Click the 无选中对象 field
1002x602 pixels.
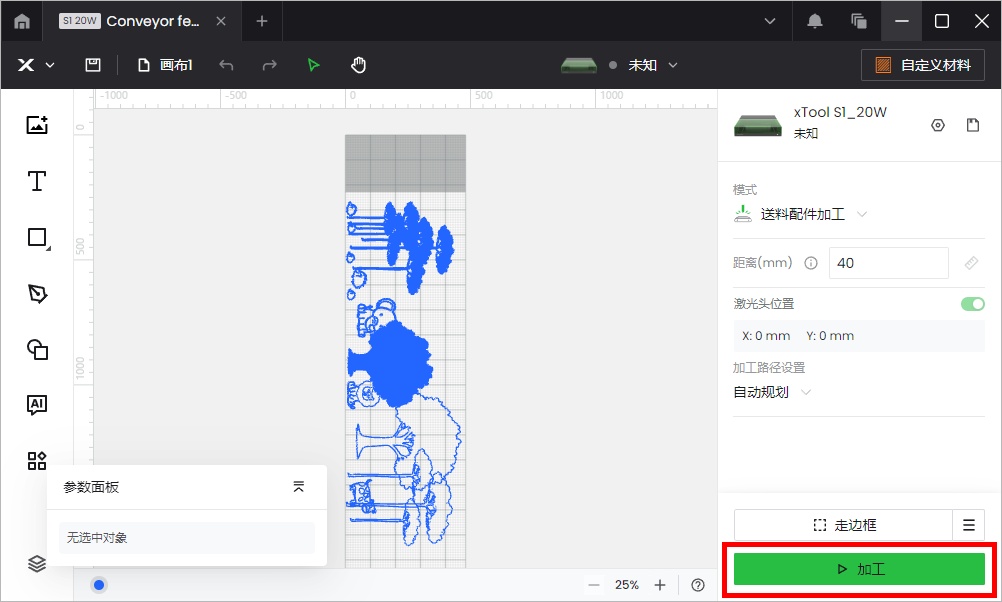click(187, 538)
